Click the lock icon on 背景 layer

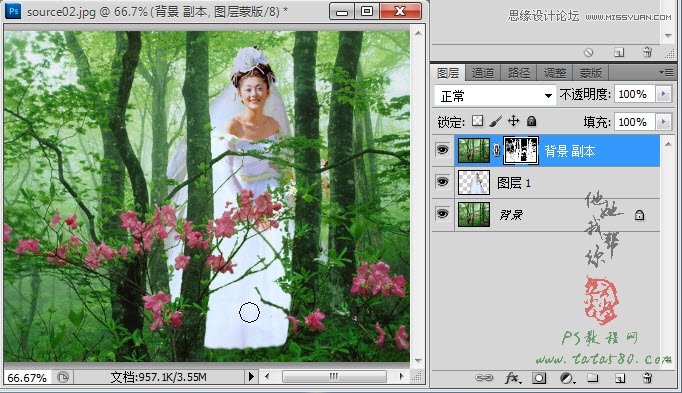(639, 215)
